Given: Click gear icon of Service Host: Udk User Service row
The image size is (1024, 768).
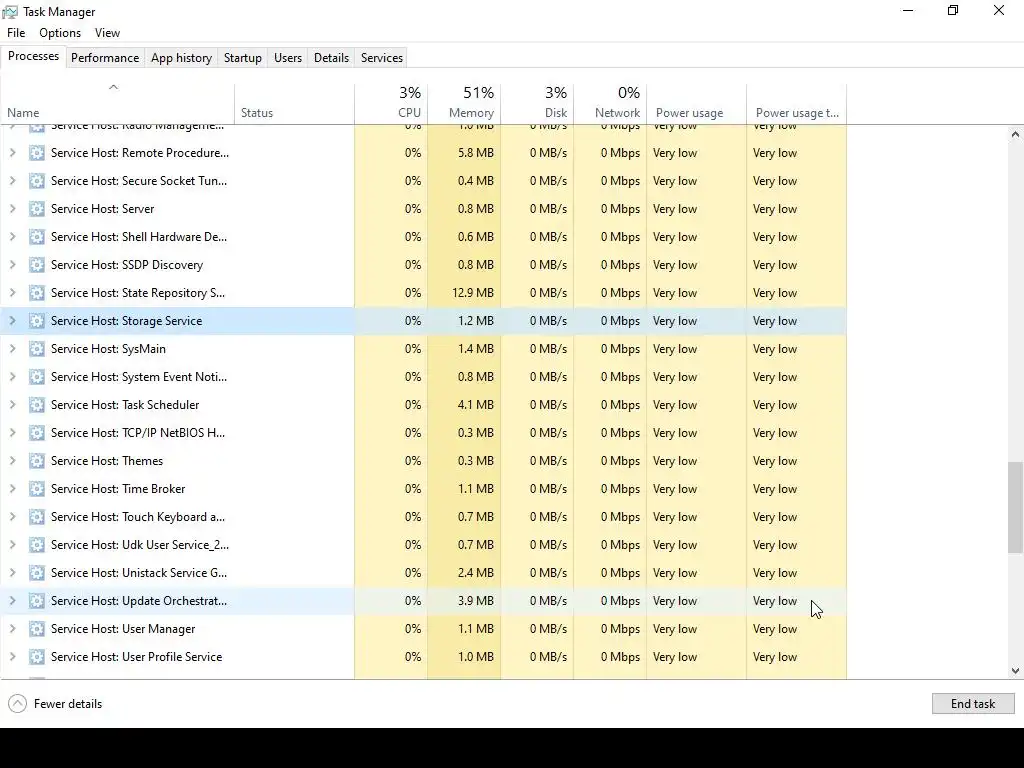Looking at the screenshot, I should [x=37, y=546].
